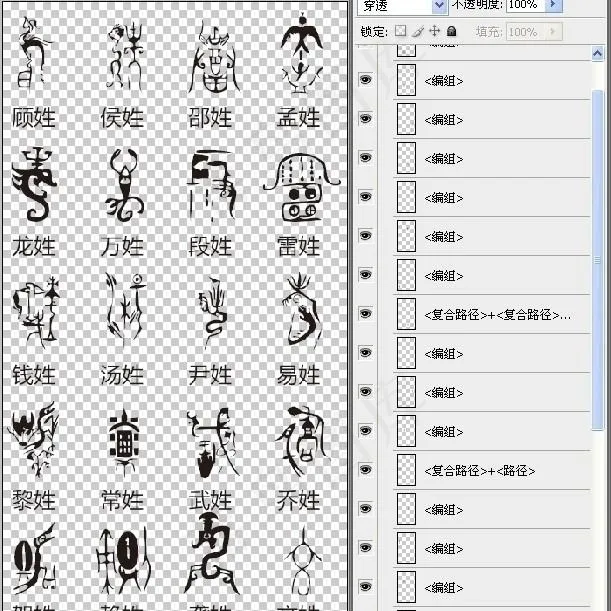Click the lock all padlock icon

point(451,32)
